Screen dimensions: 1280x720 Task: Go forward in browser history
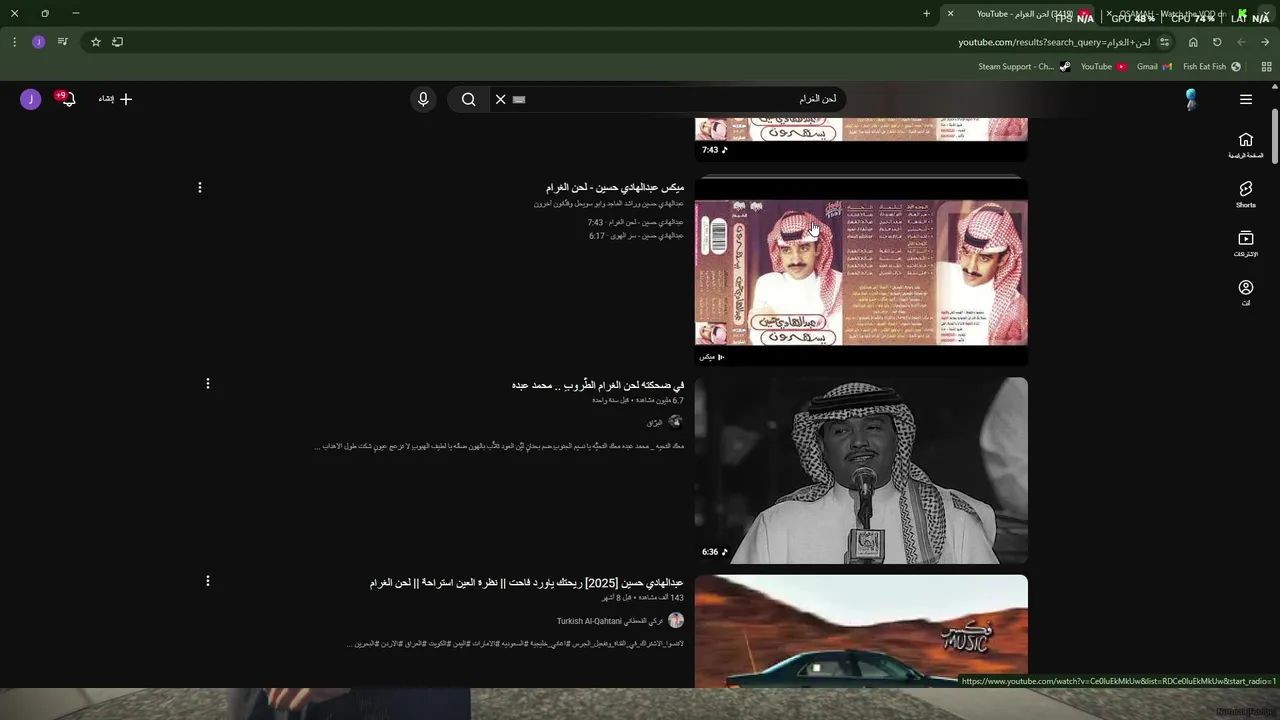tap(1241, 42)
